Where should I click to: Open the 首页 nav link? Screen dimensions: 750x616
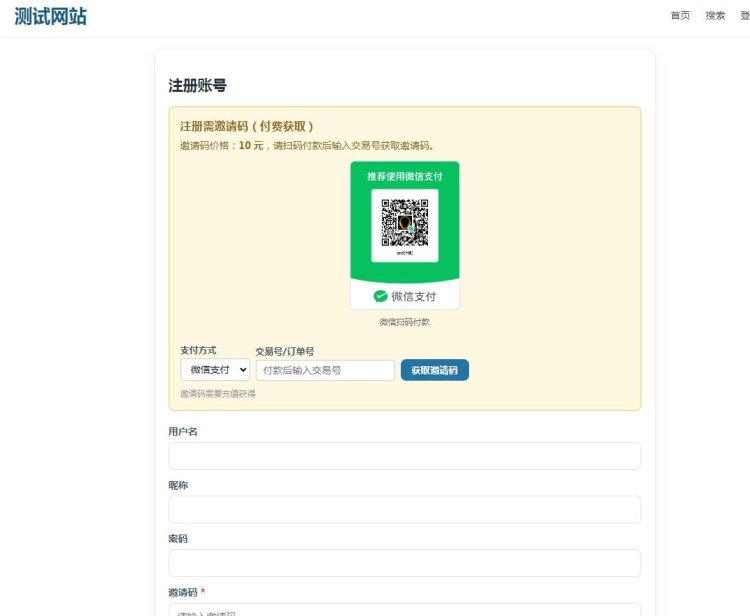click(x=680, y=16)
